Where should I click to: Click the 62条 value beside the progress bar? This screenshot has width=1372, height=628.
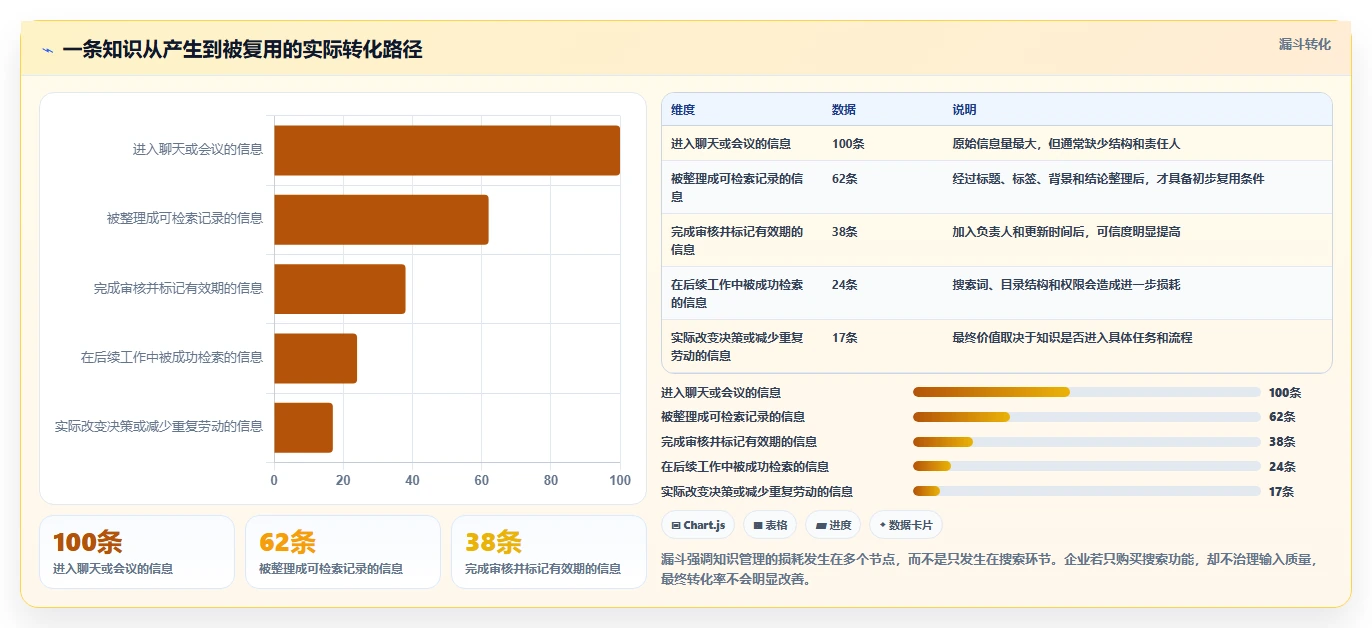[x=1282, y=417]
